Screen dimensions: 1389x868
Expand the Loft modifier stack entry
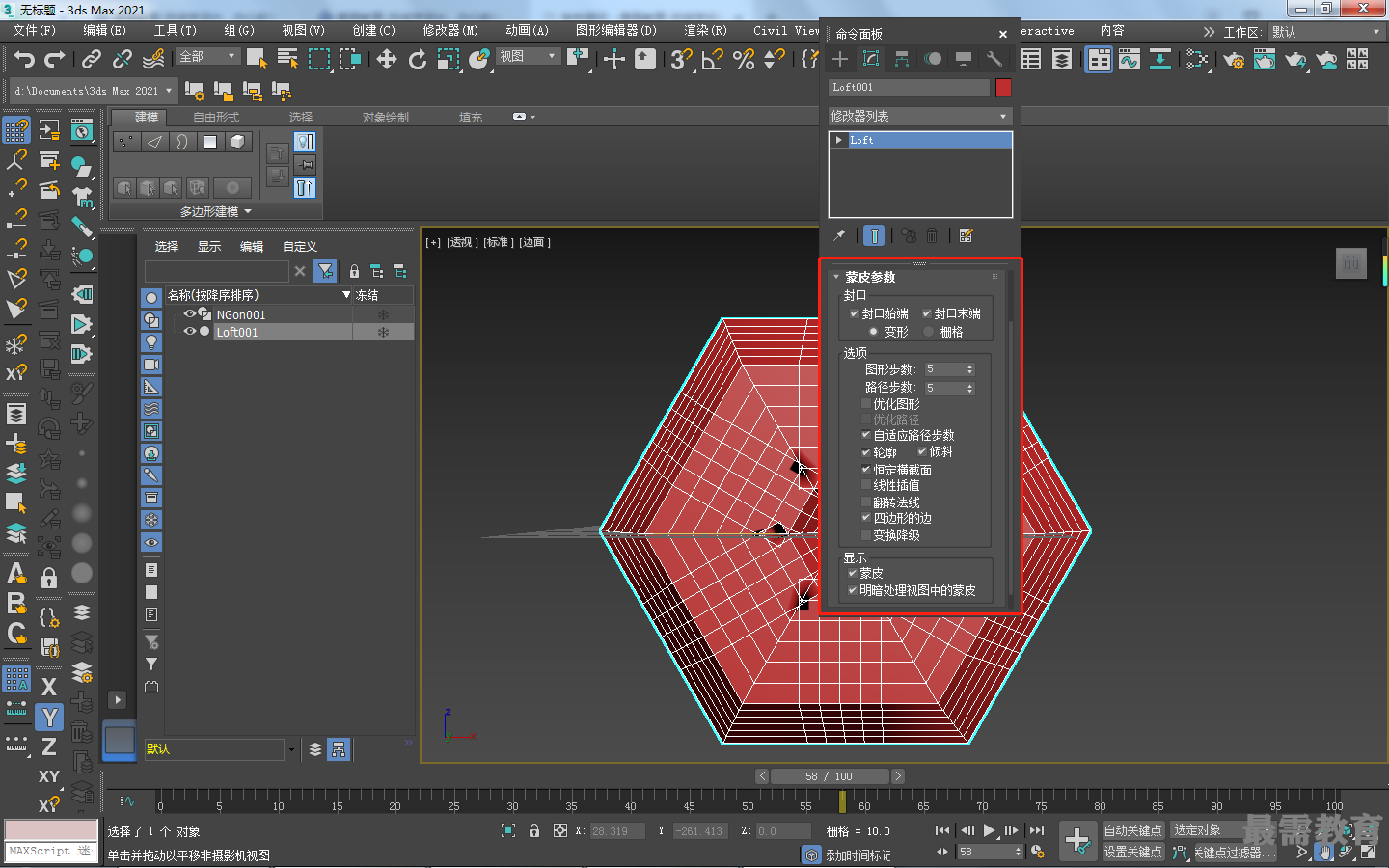[x=839, y=140]
